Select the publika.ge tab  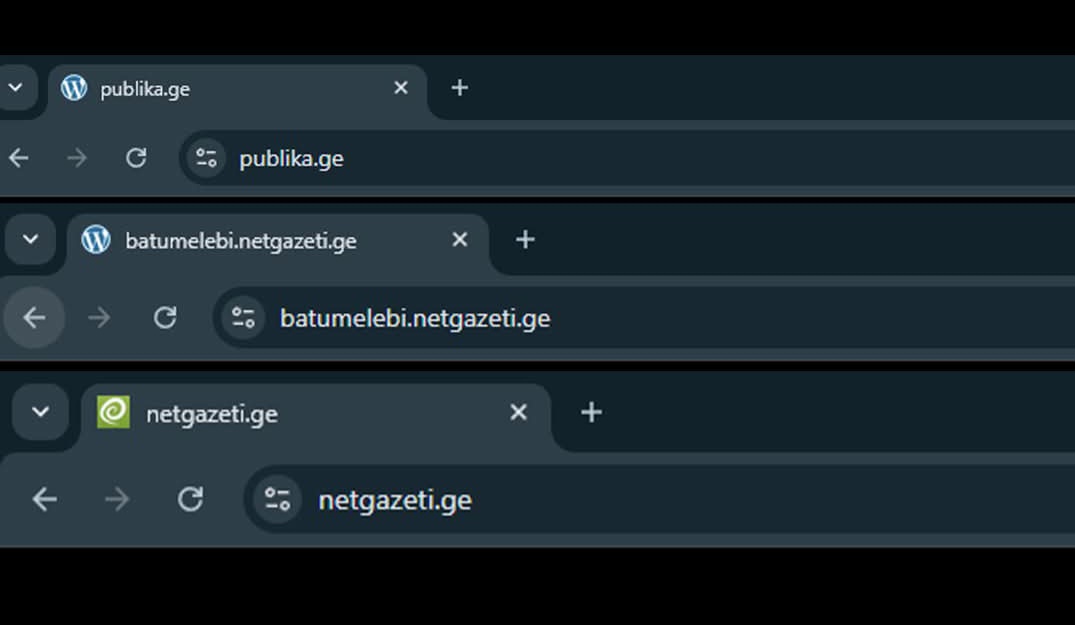tap(200, 89)
